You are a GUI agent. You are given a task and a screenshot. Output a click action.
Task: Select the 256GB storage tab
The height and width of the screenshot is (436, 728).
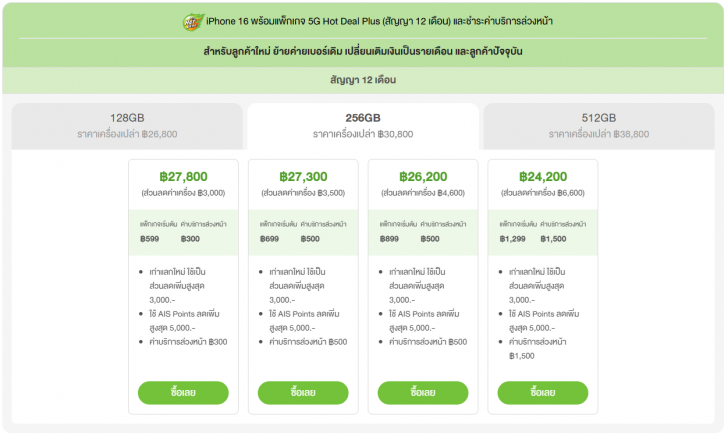[363, 124]
